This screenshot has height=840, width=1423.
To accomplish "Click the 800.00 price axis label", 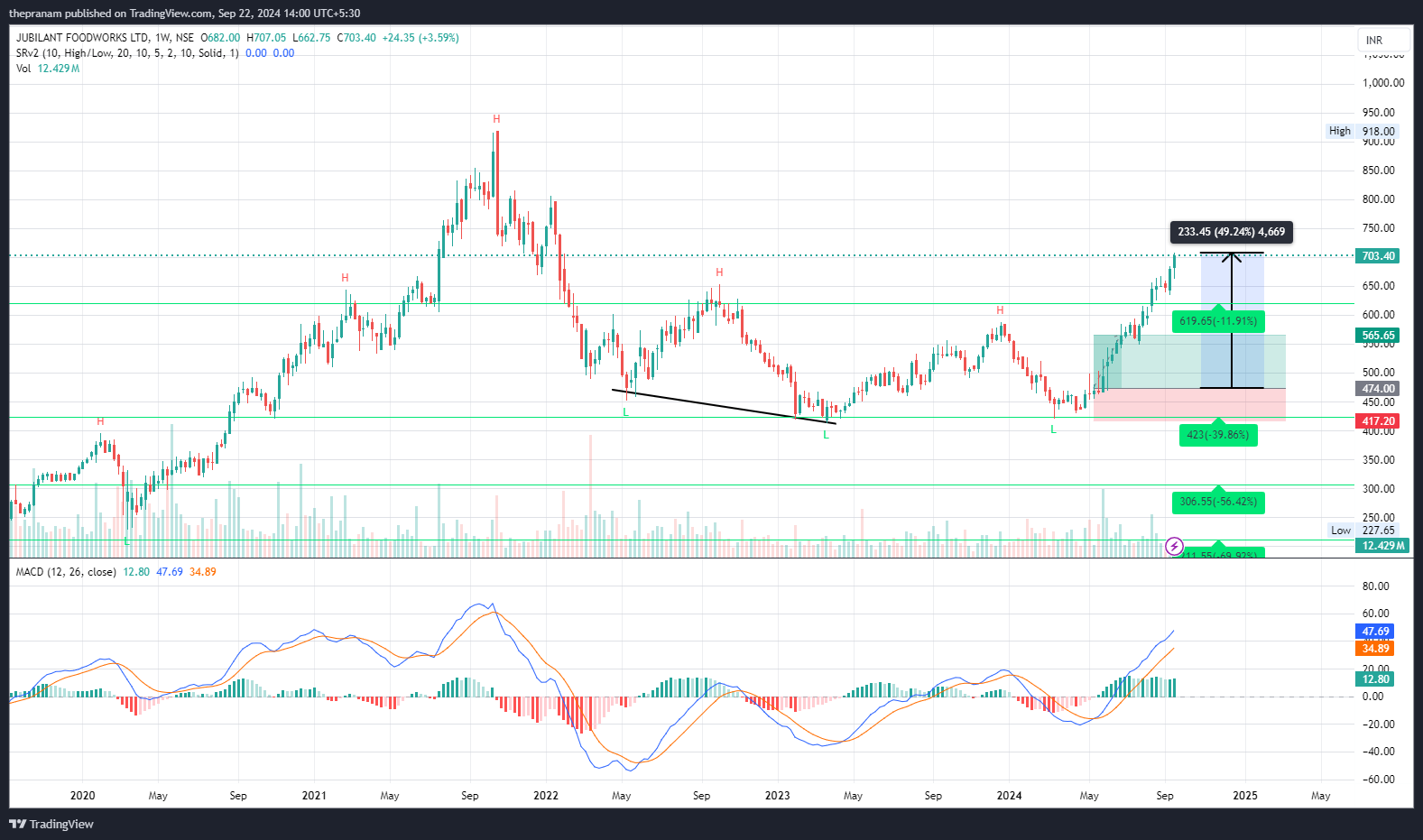I will click(x=1379, y=199).
